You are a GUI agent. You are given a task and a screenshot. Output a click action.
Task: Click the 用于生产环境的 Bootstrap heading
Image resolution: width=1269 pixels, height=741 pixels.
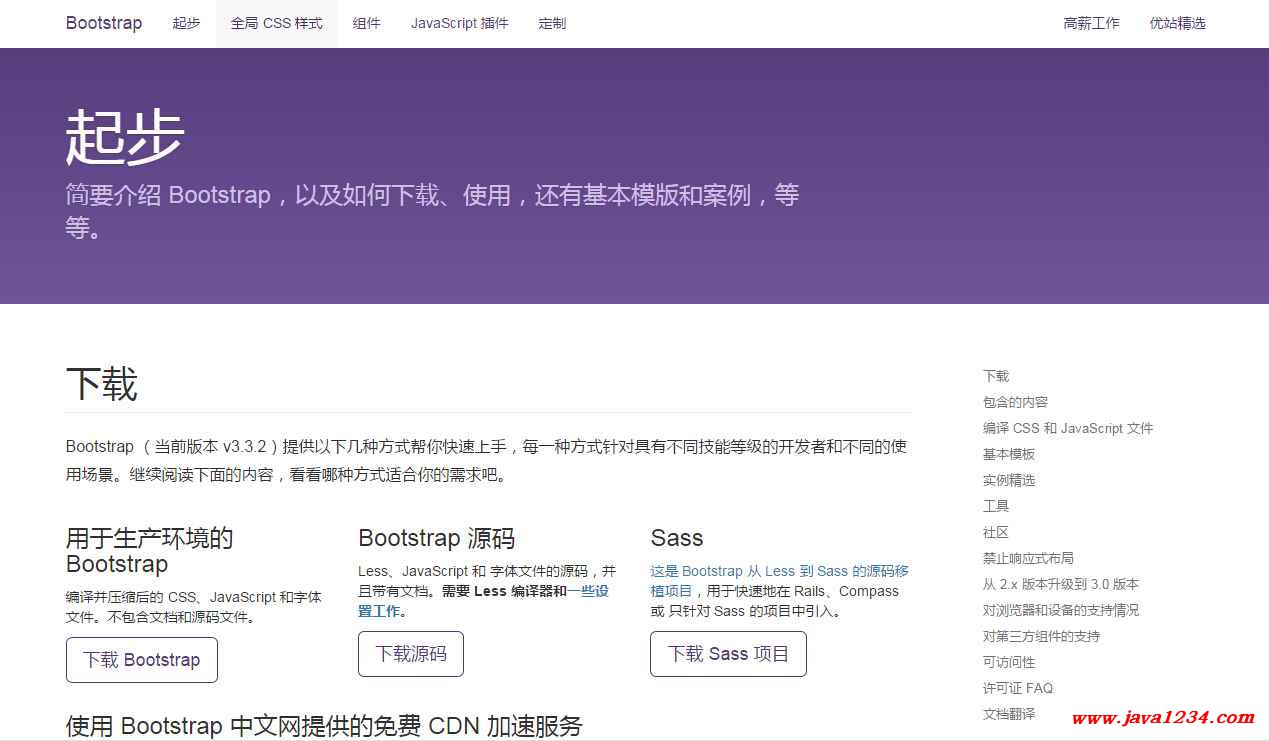click(x=150, y=551)
